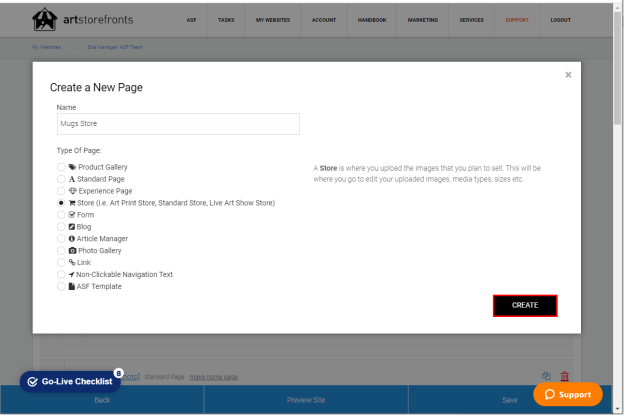Screen dimensions: 624x415
Task: Open the Marketing menu item
Action: tap(423, 20)
